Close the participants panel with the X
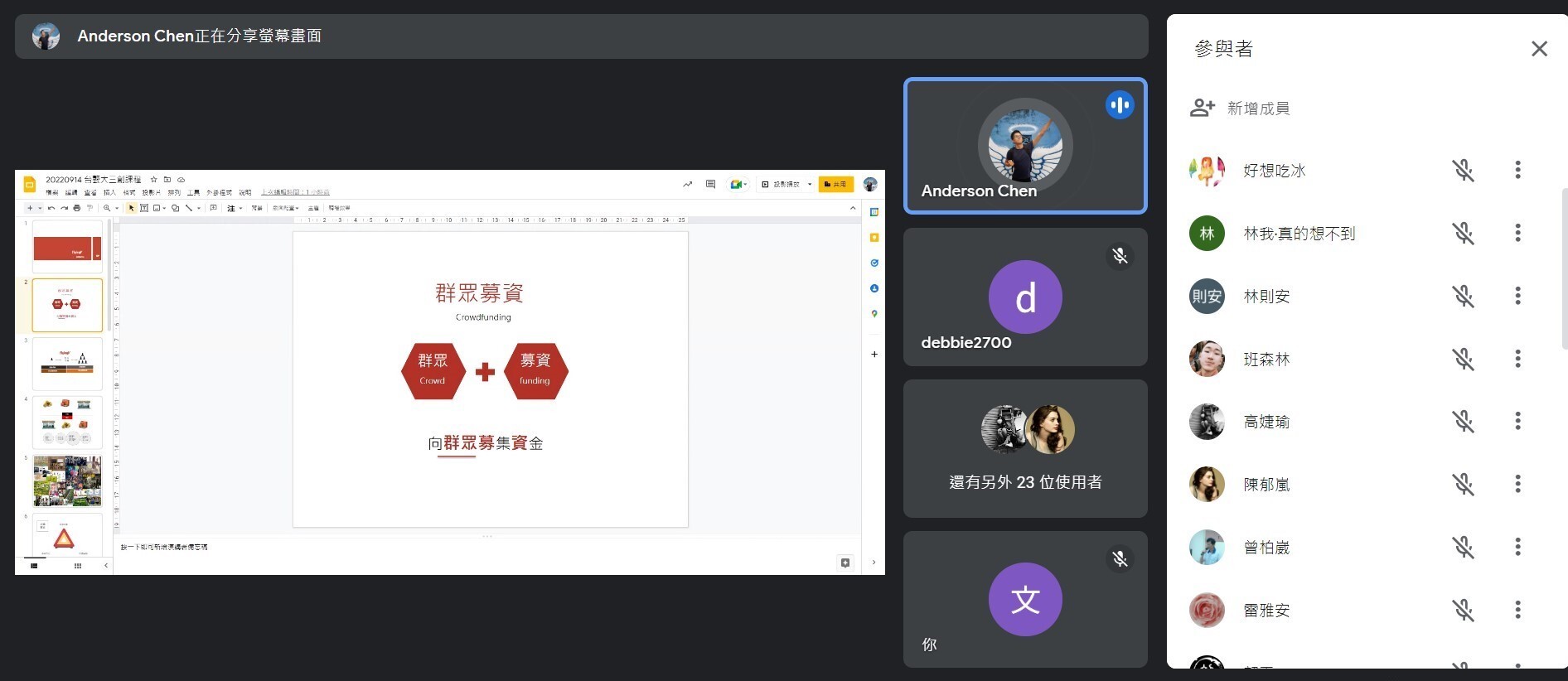Image resolution: width=1568 pixels, height=681 pixels. (x=1539, y=49)
